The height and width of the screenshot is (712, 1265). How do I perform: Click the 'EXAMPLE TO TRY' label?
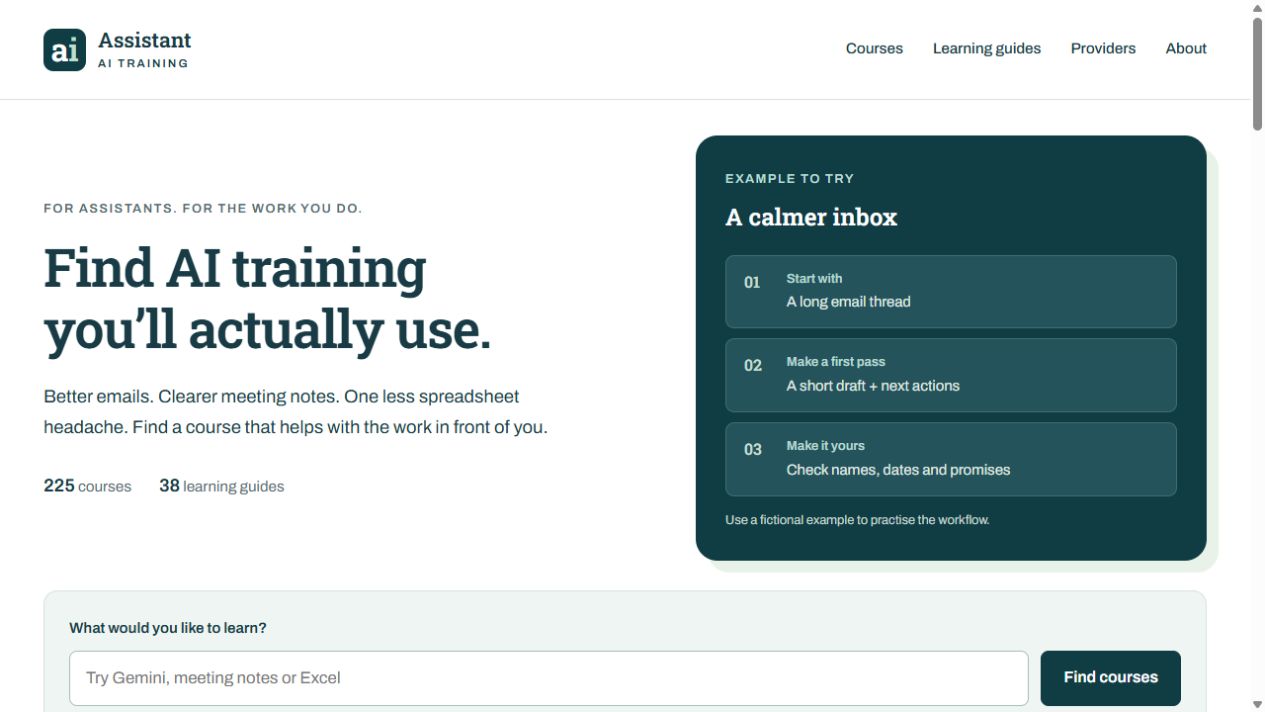pyautogui.click(x=789, y=179)
